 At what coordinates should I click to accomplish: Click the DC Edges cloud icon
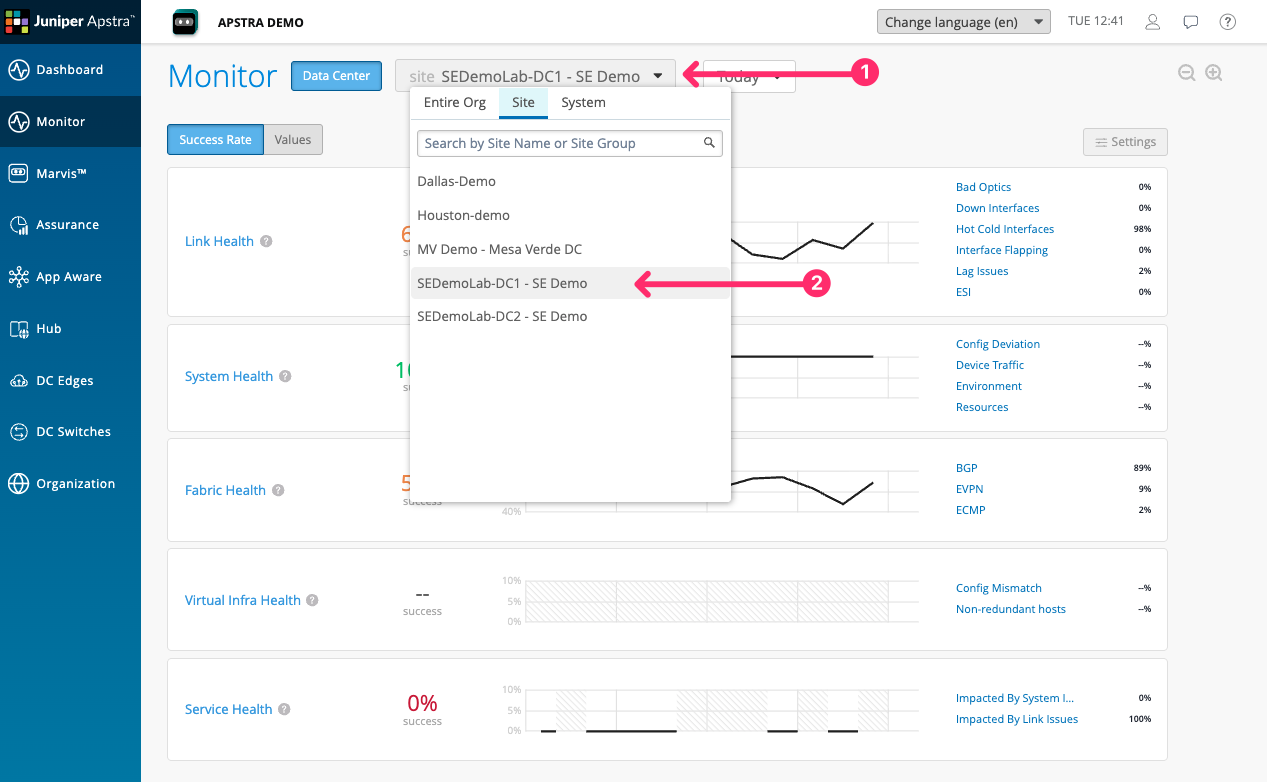(x=19, y=381)
